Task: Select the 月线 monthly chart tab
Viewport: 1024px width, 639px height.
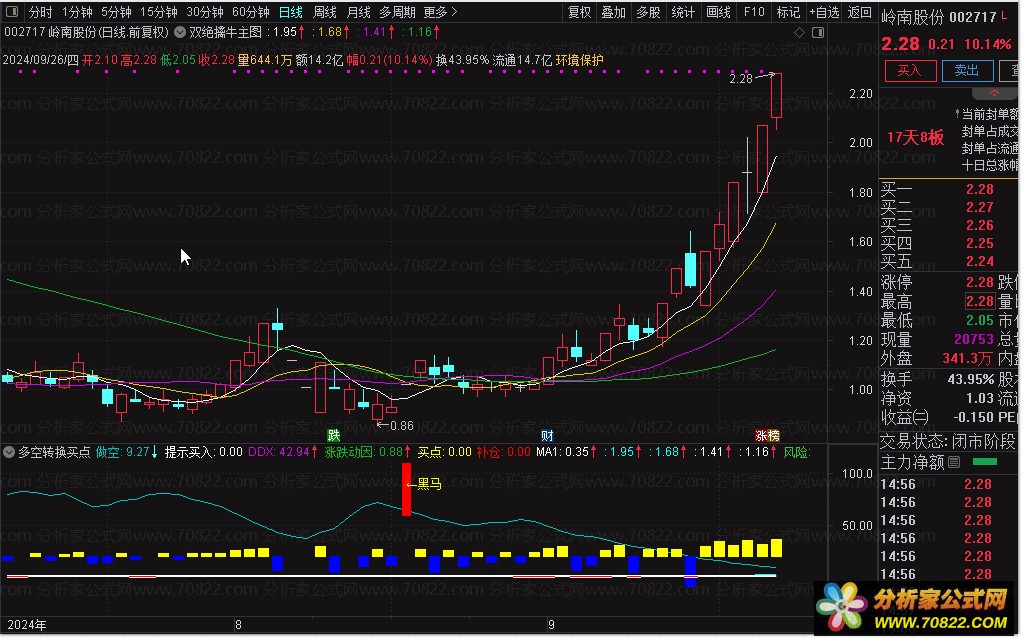Action: (x=359, y=12)
